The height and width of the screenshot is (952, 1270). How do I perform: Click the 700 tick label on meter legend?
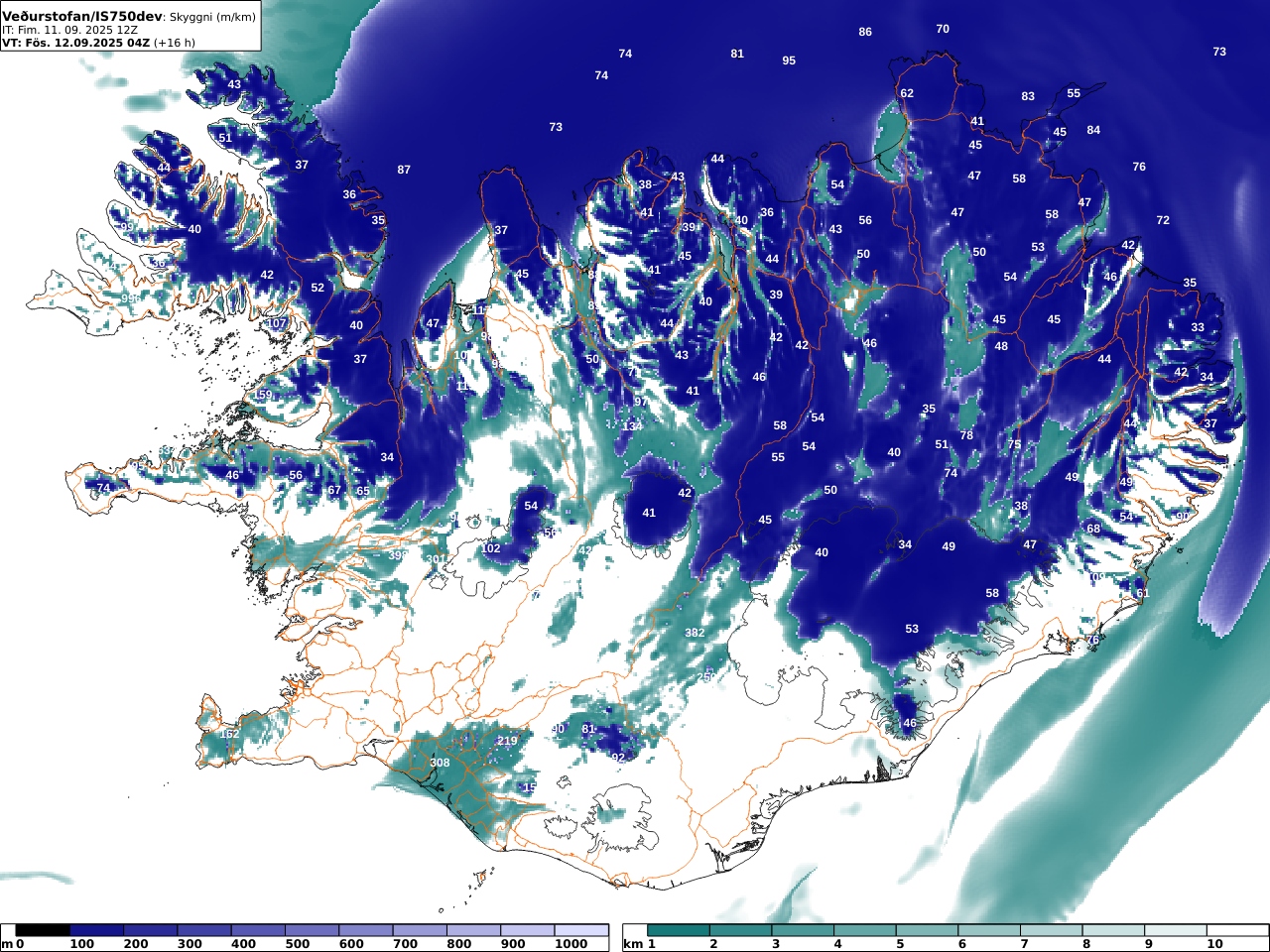(x=405, y=944)
